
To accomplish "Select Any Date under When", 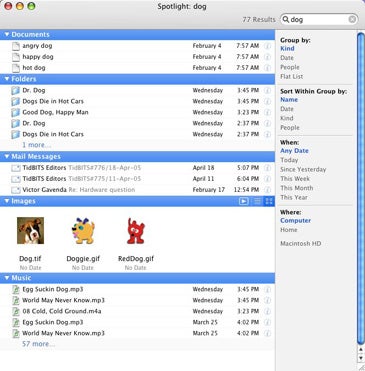I will pos(294,151).
